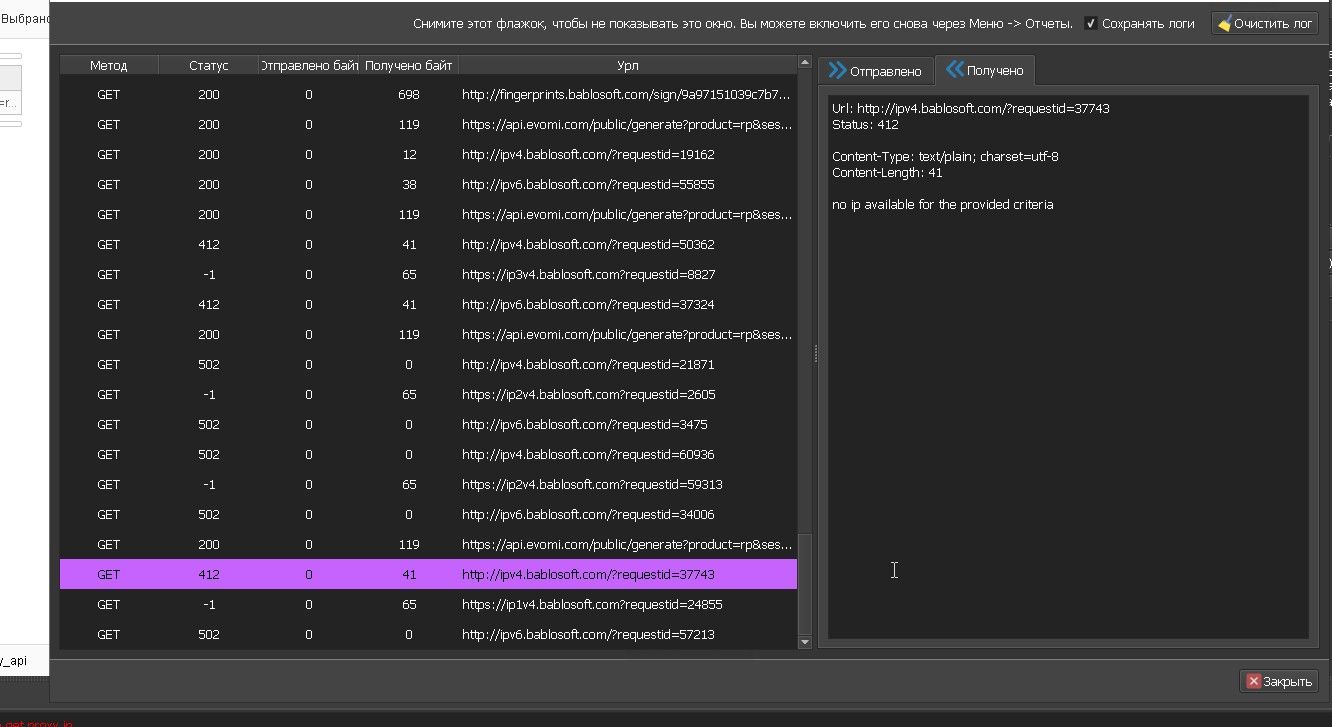Click the splitter handle between list and details
The width and height of the screenshot is (1332, 727).
click(x=815, y=353)
